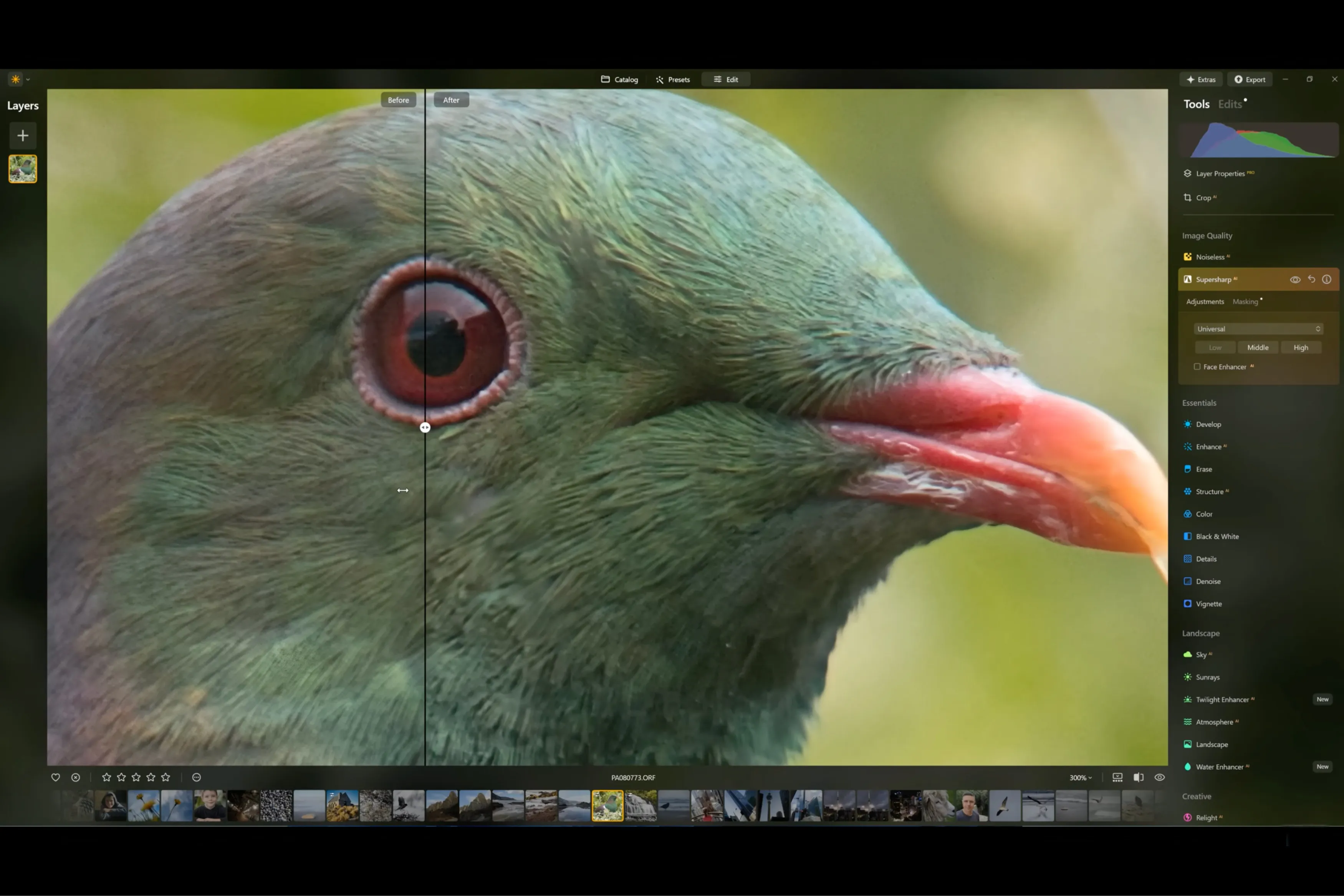Viewport: 1344px width, 896px height.
Task: Click the Export button
Action: click(x=1250, y=79)
